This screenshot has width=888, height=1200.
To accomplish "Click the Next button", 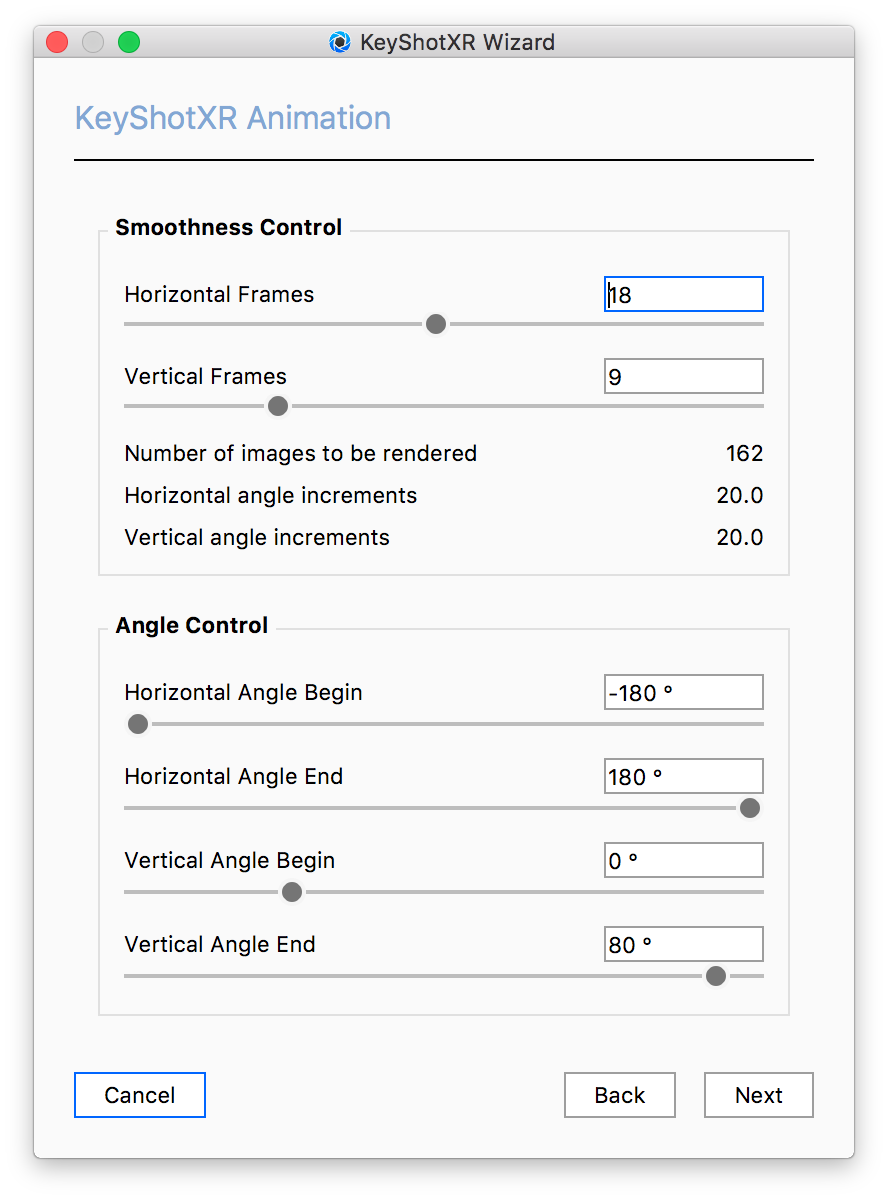I will pyautogui.click(x=758, y=1095).
